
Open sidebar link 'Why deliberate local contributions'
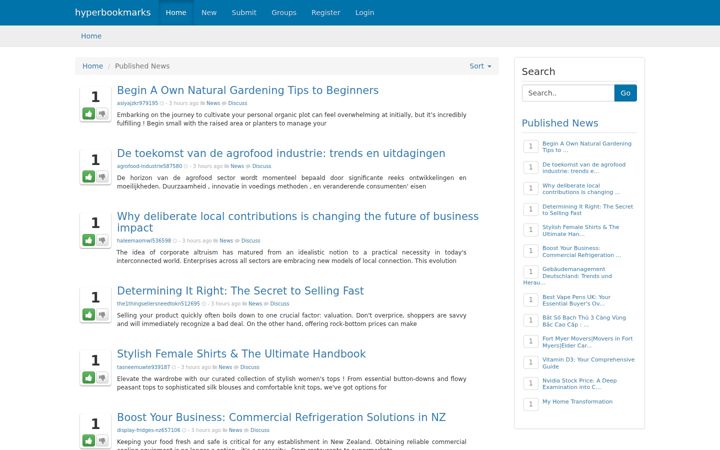click(580, 189)
